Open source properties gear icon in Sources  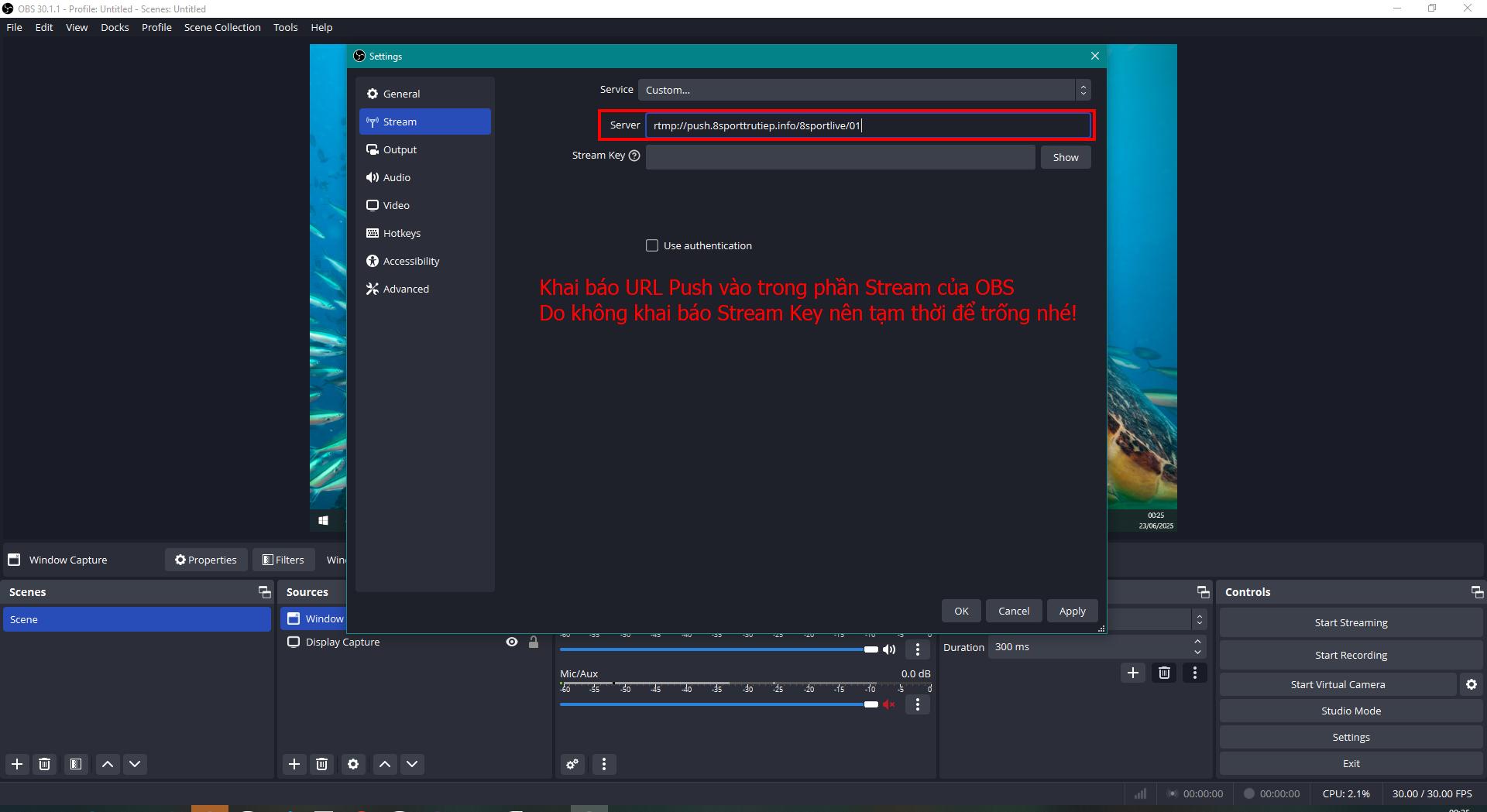(x=353, y=764)
